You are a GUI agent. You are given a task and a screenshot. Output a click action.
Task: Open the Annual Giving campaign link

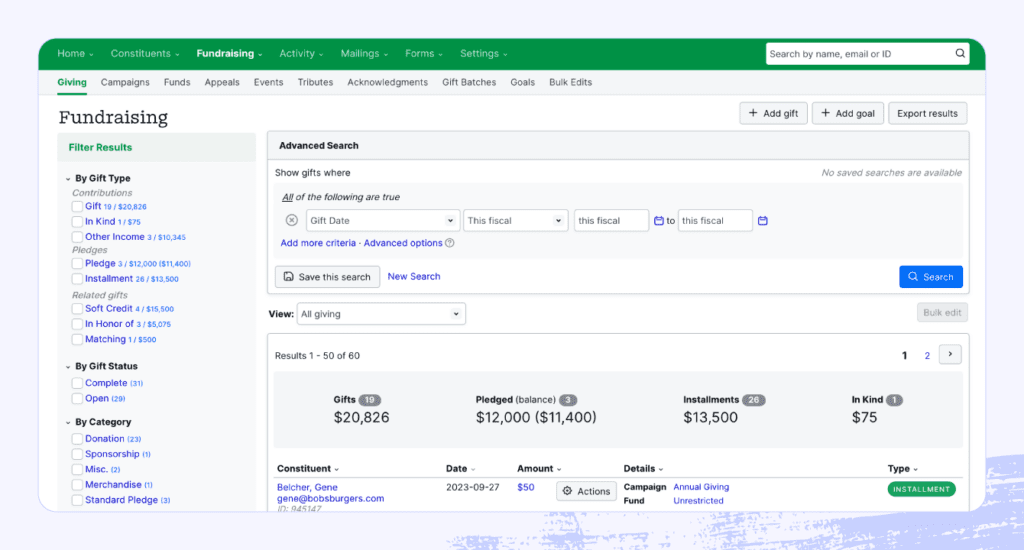(701, 487)
